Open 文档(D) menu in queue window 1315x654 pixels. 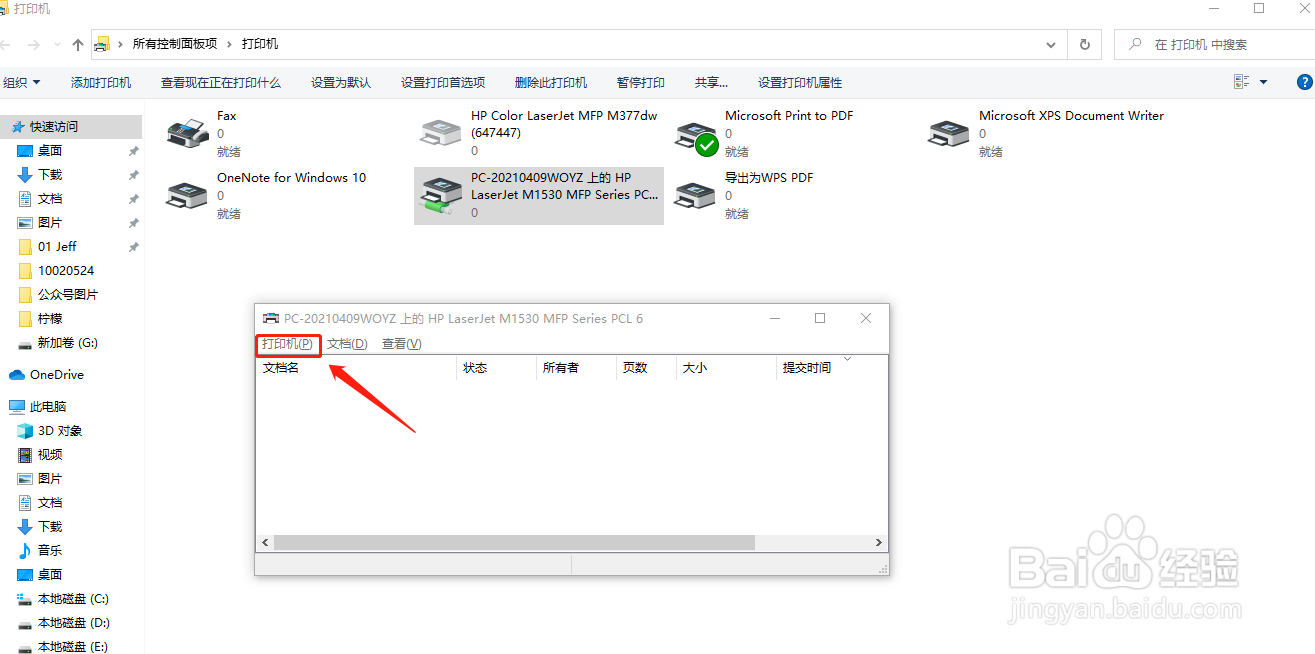point(347,344)
